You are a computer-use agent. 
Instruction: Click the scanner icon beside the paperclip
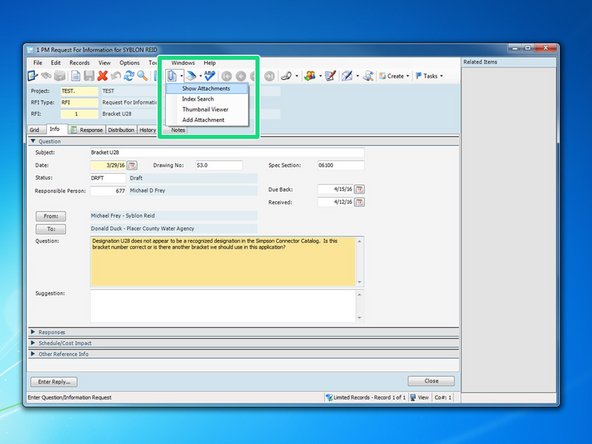click(x=191, y=76)
